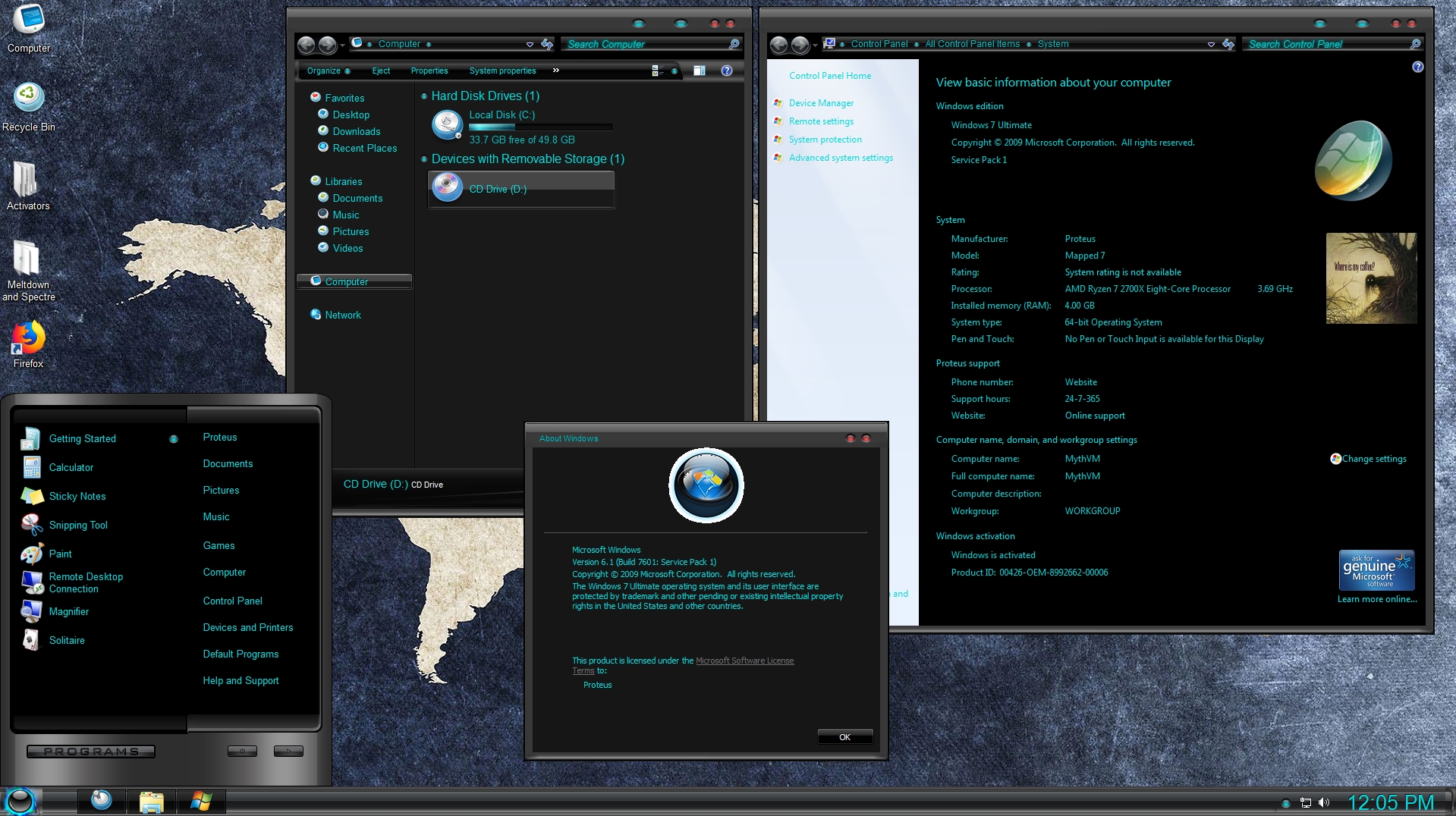Select Pictures under Libraries in Explorer

351,231
